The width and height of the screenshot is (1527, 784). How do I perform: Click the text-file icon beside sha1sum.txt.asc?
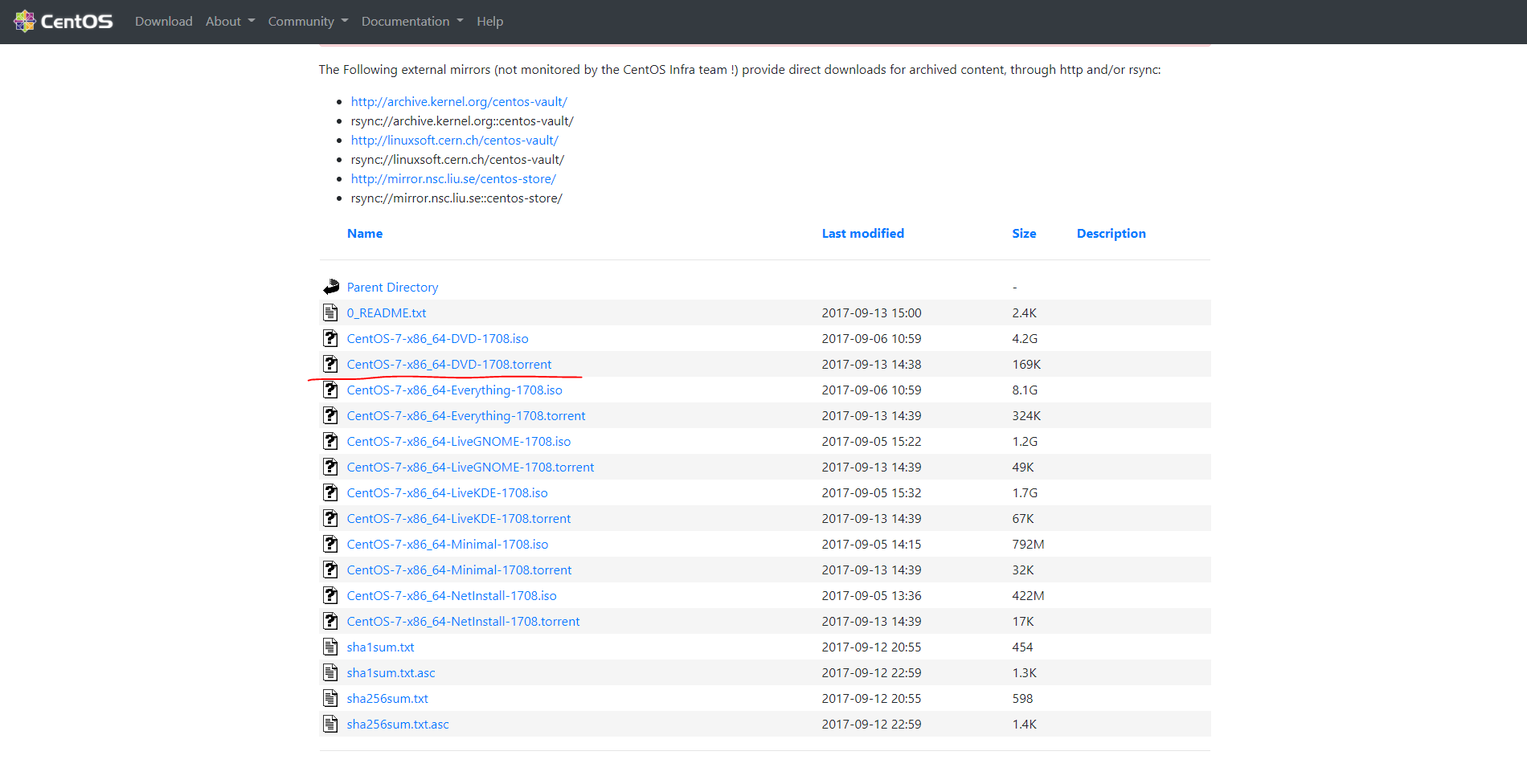(330, 672)
